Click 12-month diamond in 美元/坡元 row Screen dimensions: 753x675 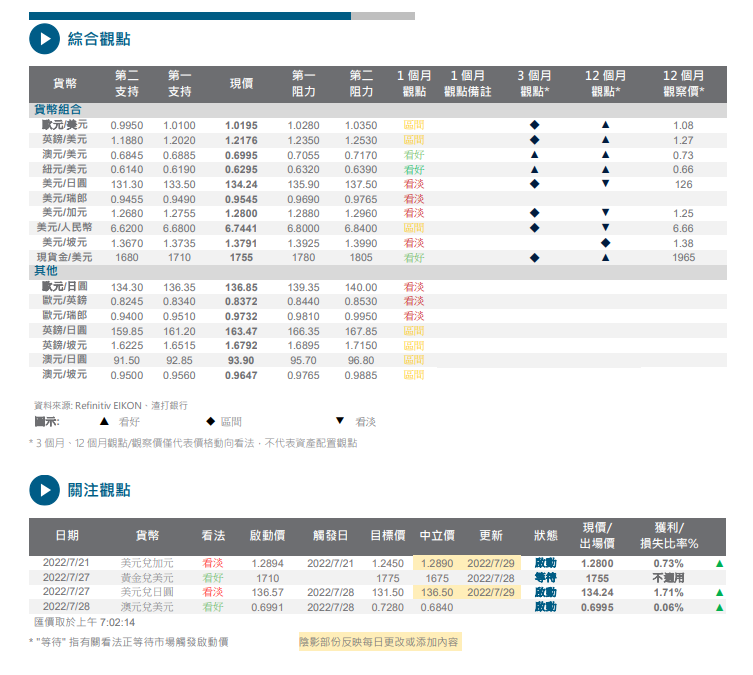[605, 243]
